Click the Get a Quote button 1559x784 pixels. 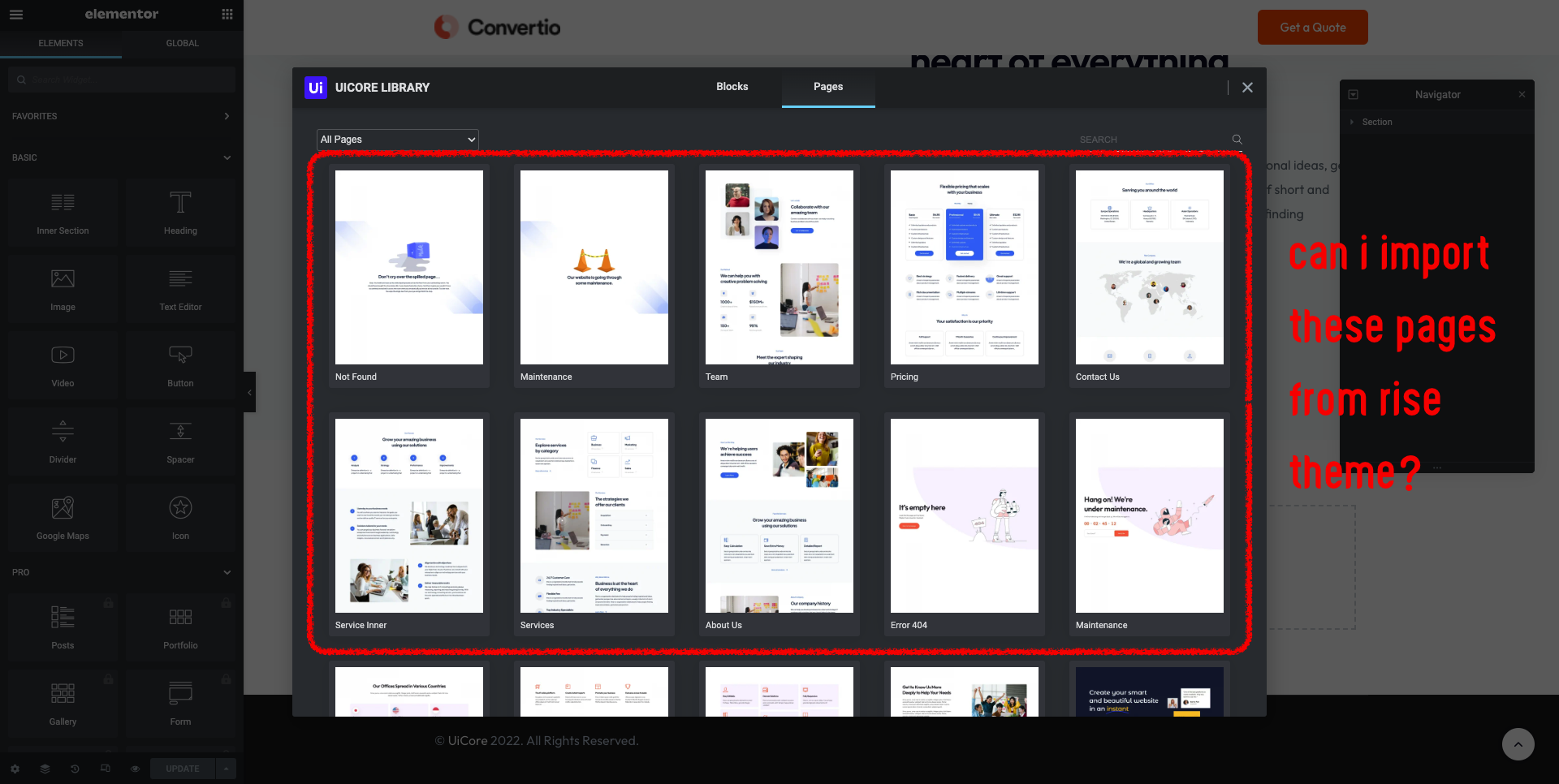1313,28
